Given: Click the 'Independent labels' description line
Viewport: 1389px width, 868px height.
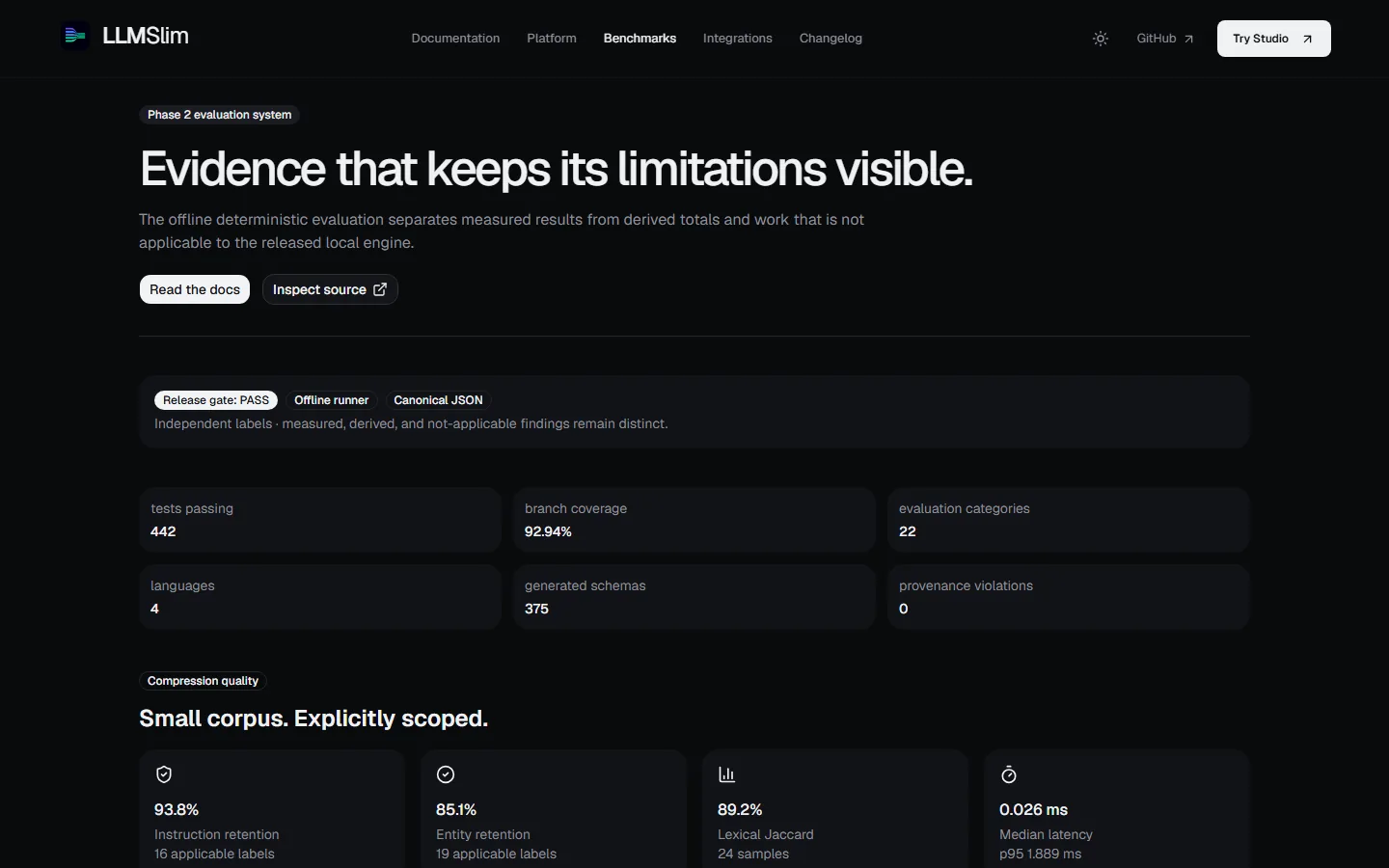Looking at the screenshot, I should (411, 423).
